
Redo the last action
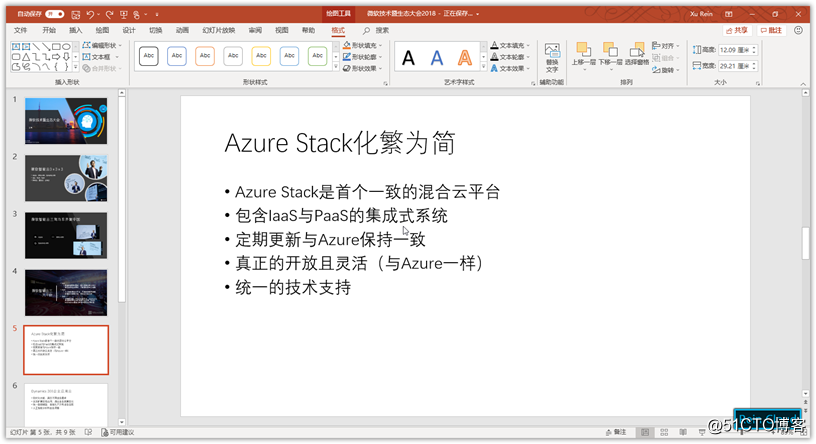click(109, 15)
